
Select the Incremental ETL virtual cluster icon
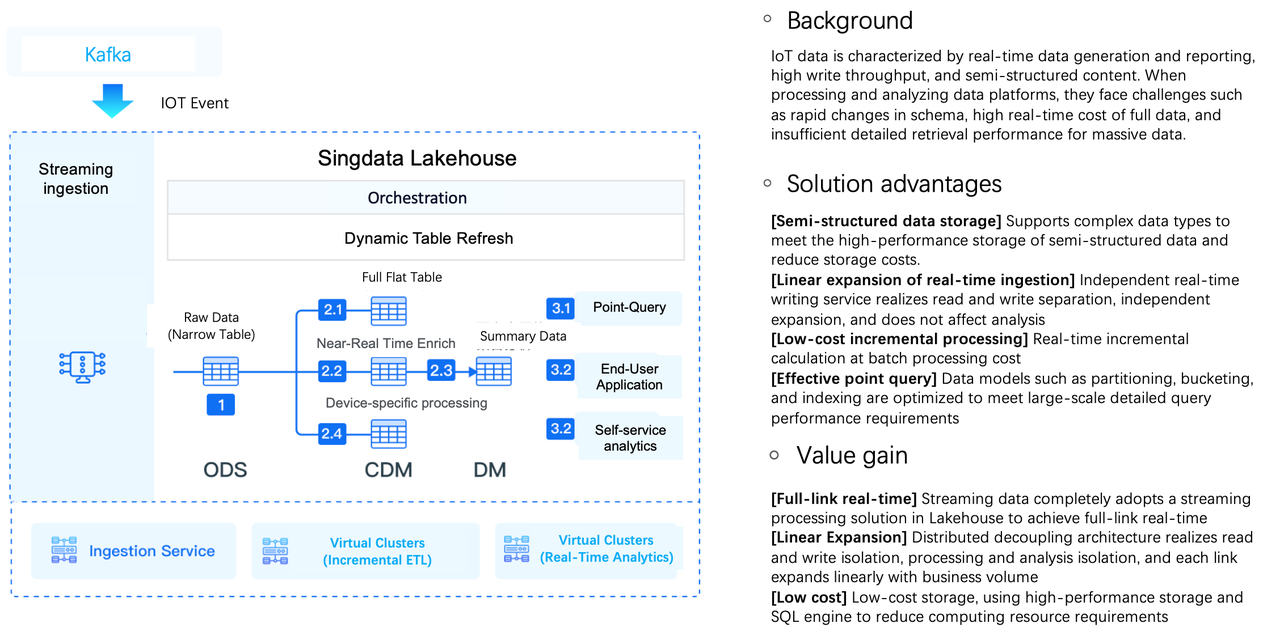click(275, 551)
